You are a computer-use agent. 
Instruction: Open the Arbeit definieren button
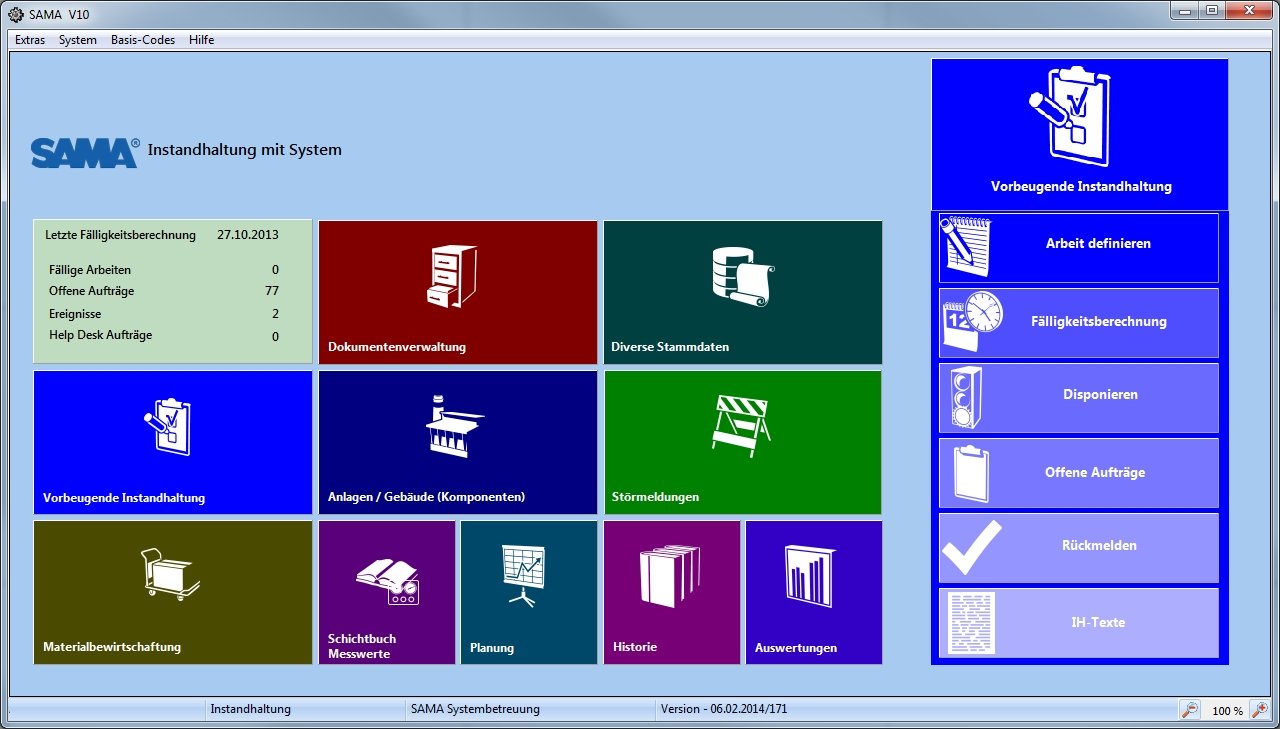click(1079, 248)
